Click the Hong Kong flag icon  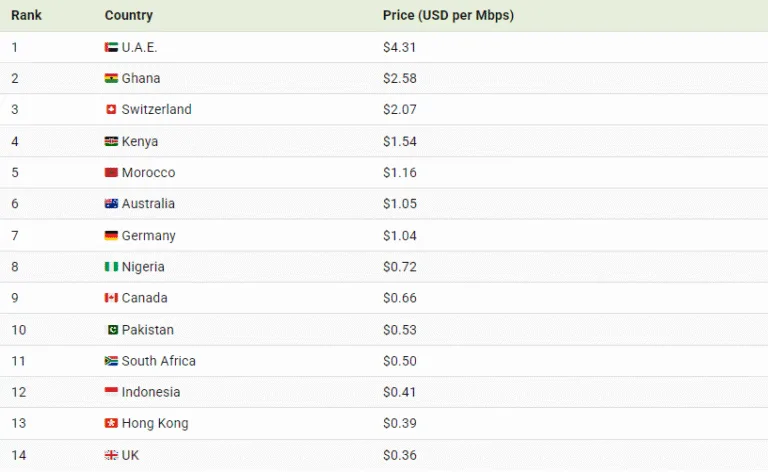111,423
